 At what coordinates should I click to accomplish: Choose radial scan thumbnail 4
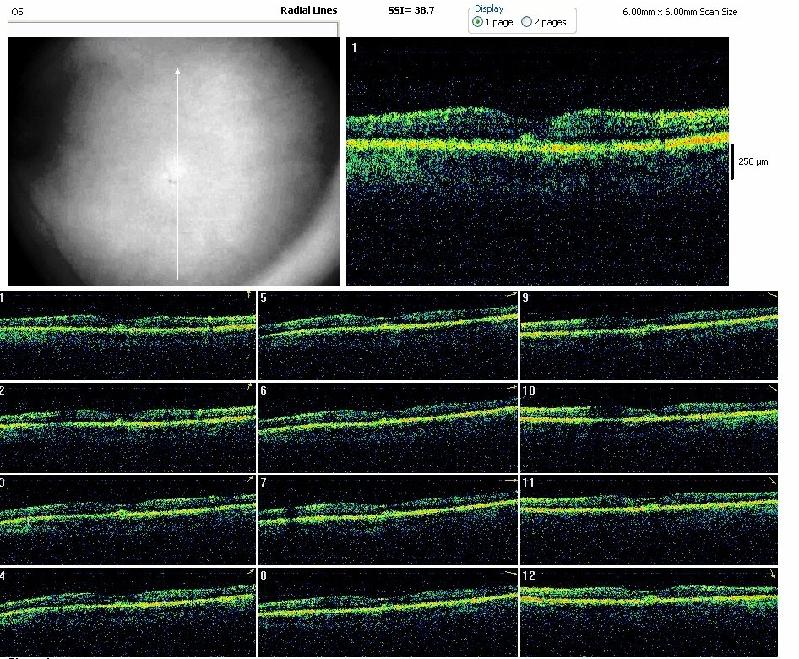click(x=128, y=612)
